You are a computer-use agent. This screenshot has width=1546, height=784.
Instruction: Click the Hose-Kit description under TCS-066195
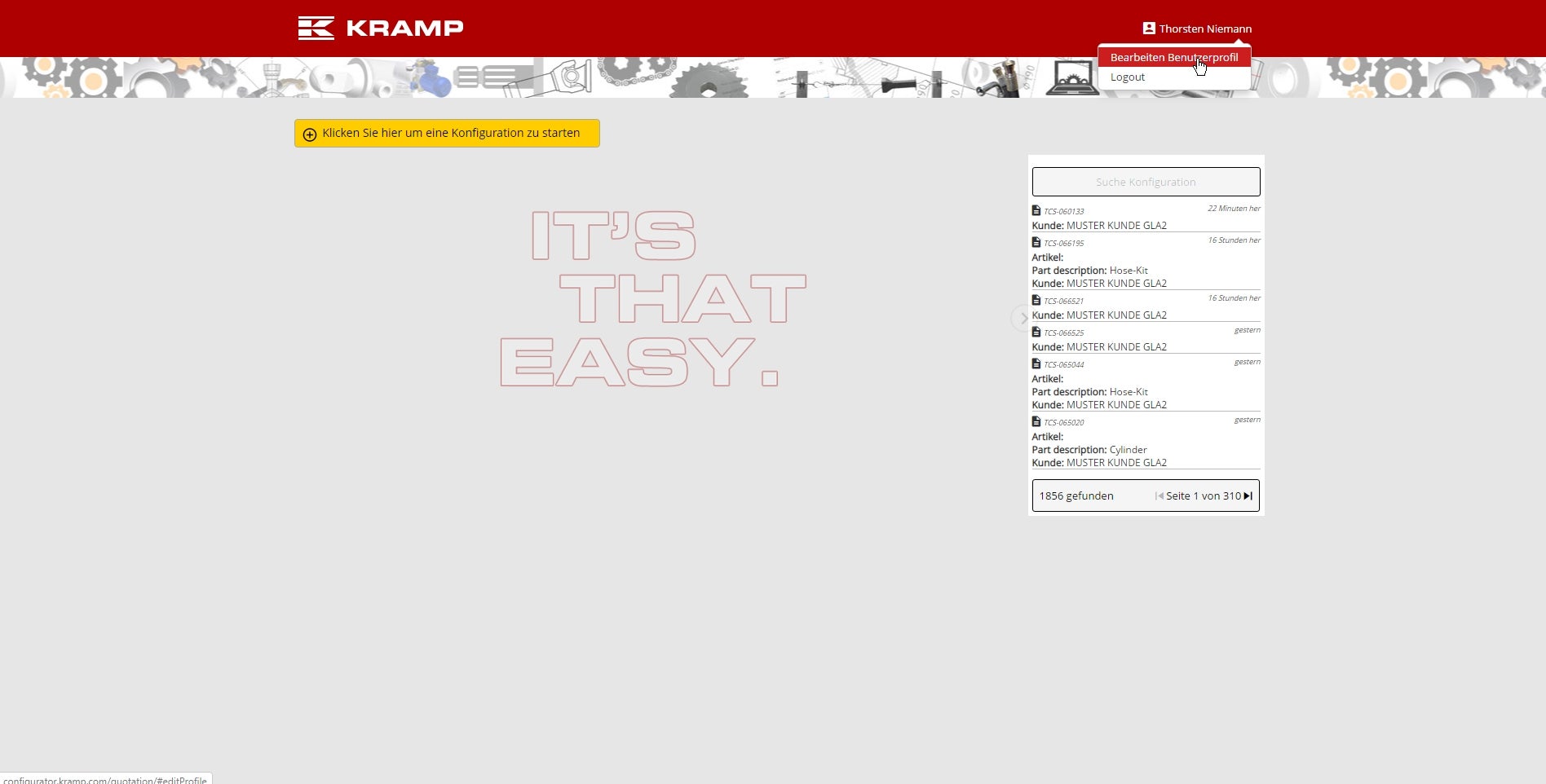click(1129, 271)
